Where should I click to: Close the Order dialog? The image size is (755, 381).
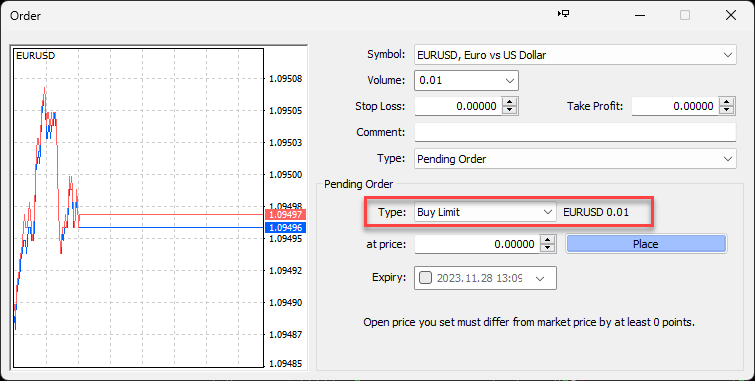click(x=730, y=15)
